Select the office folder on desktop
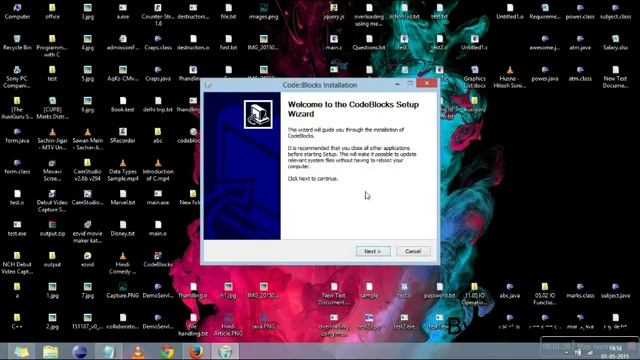The image size is (640, 360). tap(52, 11)
